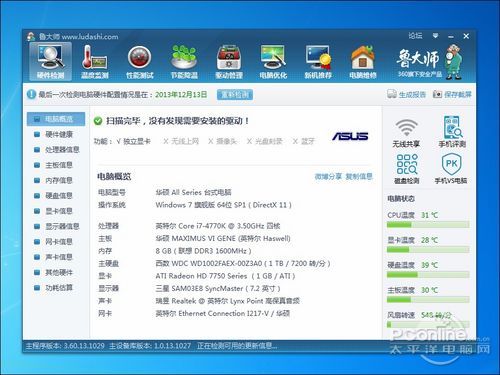Click the 鲁大师 app icon in title bar
Viewport: 500px width, 375px height.
[31, 36]
